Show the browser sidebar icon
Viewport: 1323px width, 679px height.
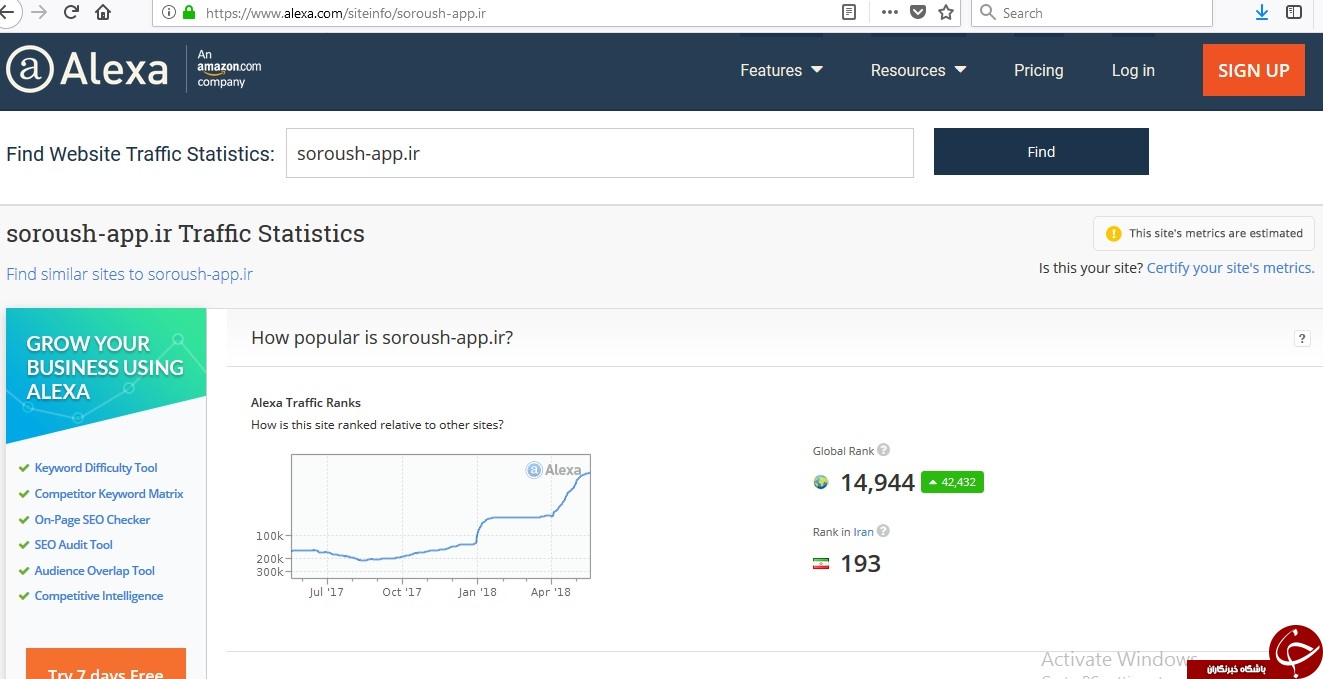pyautogui.click(x=1294, y=12)
